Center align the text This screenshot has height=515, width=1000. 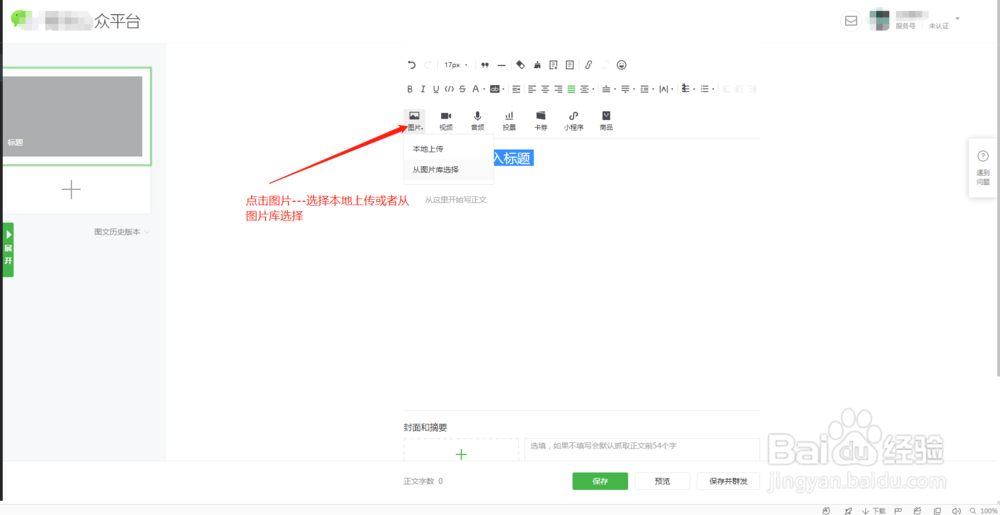(545, 89)
